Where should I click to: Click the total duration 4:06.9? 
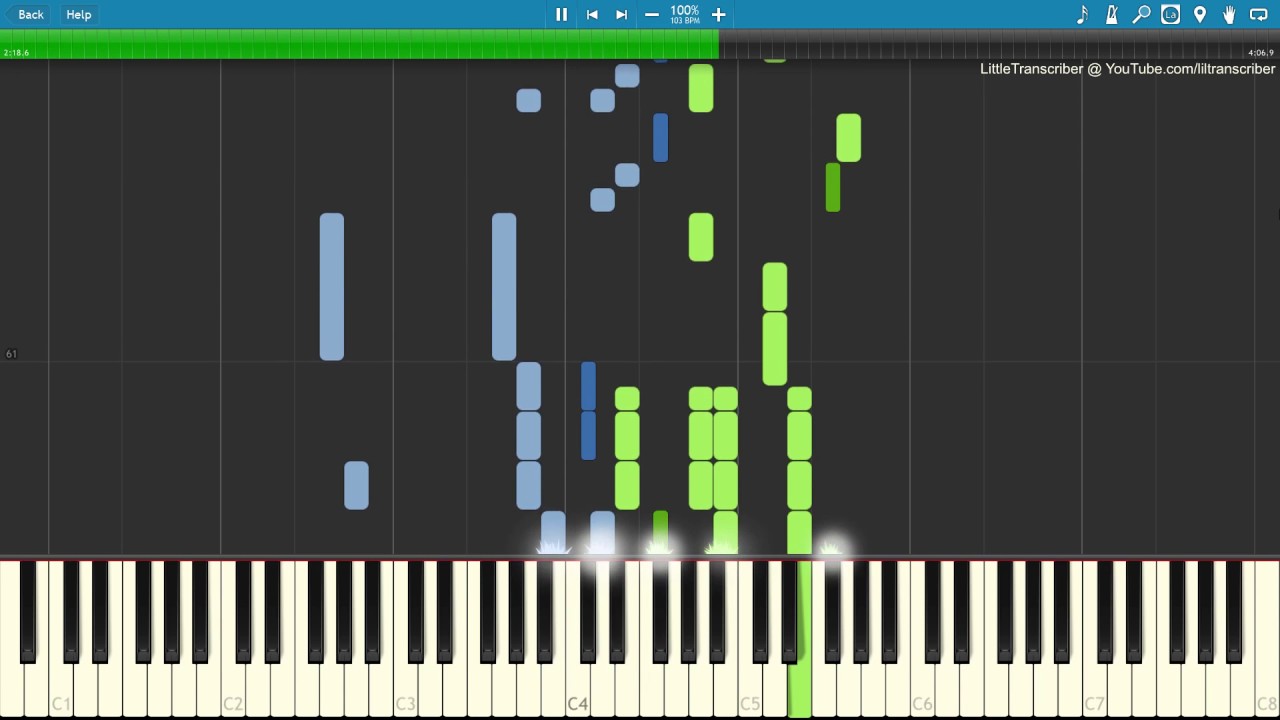tap(1261, 52)
